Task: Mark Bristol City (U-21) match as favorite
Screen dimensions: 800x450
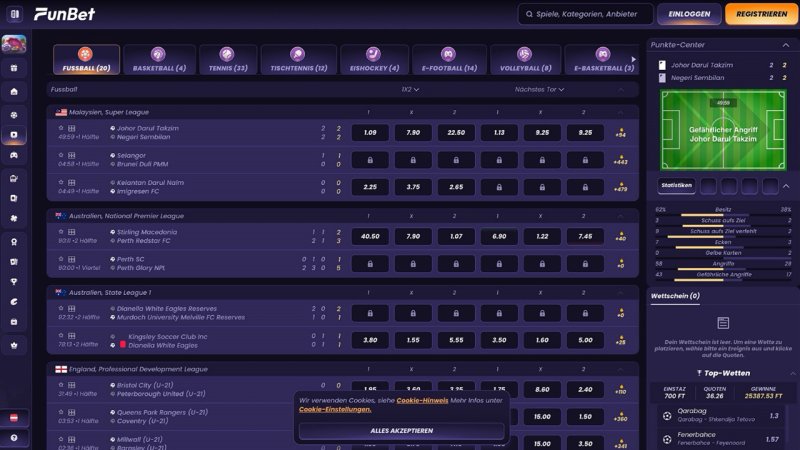Action: coord(61,384)
